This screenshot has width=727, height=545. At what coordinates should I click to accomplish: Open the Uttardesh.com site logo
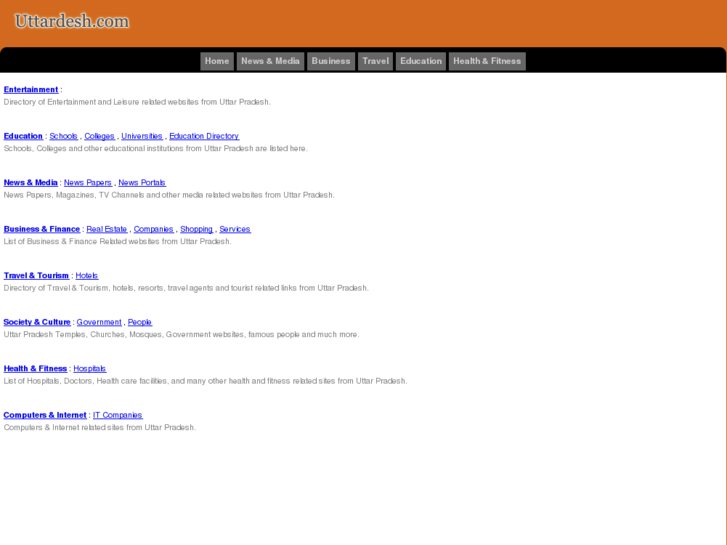pos(72,21)
